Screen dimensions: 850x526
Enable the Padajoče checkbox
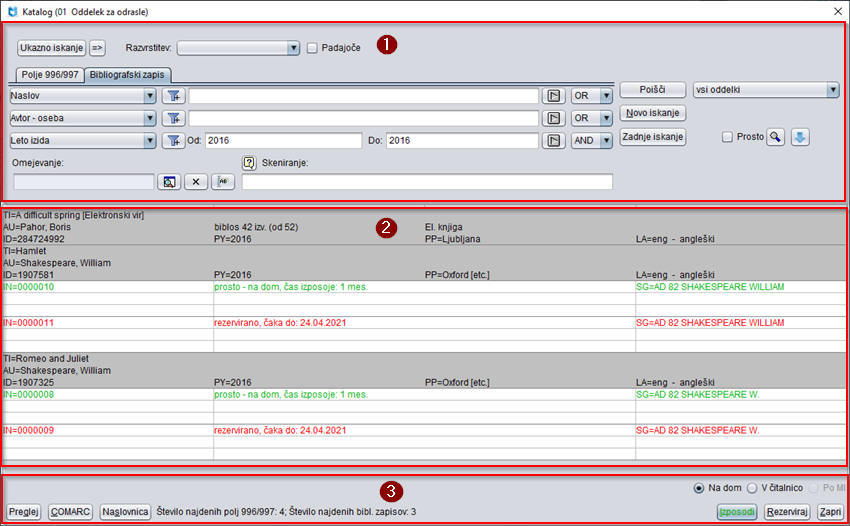pyautogui.click(x=313, y=47)
